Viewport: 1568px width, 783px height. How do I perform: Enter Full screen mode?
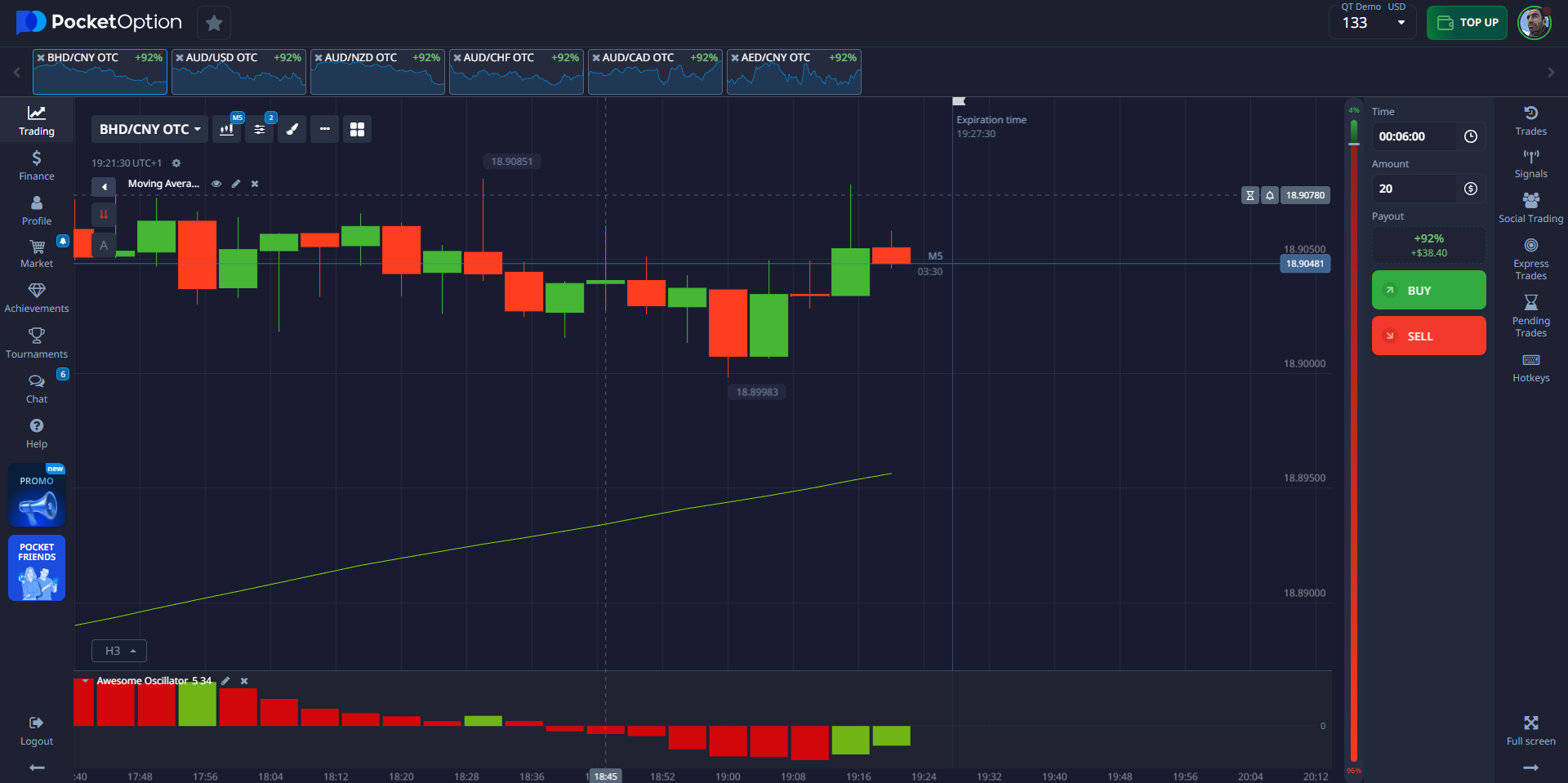click(x=1530, y=730)
